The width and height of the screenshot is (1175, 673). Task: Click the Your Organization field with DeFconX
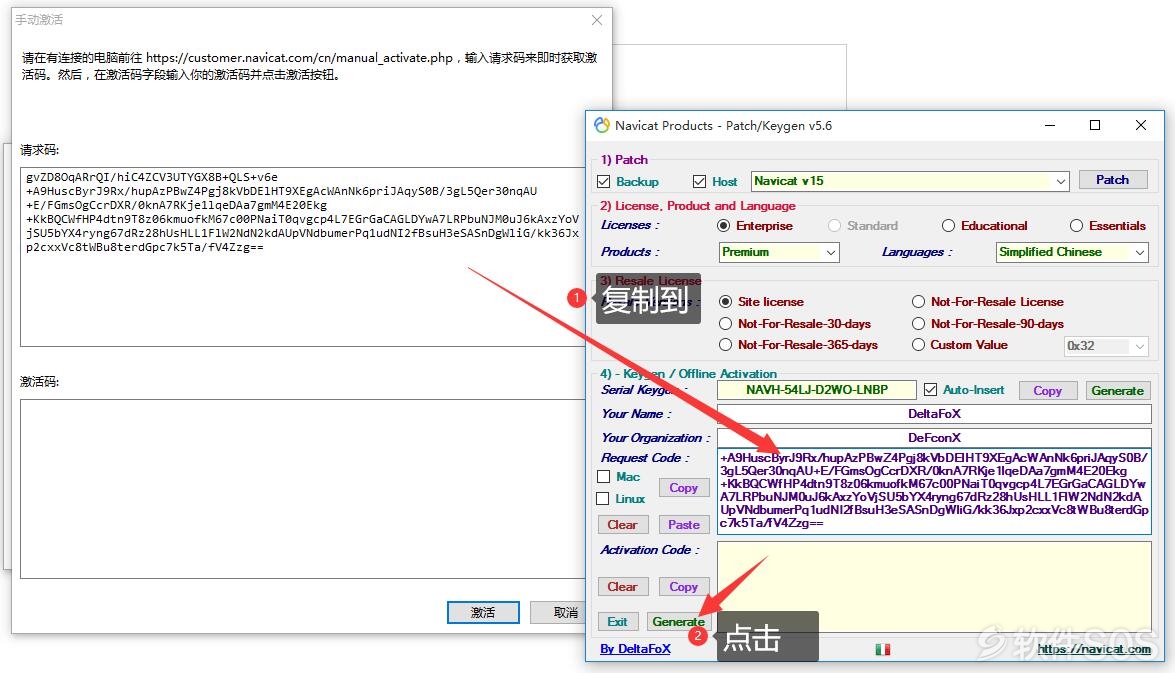[934, 438]
